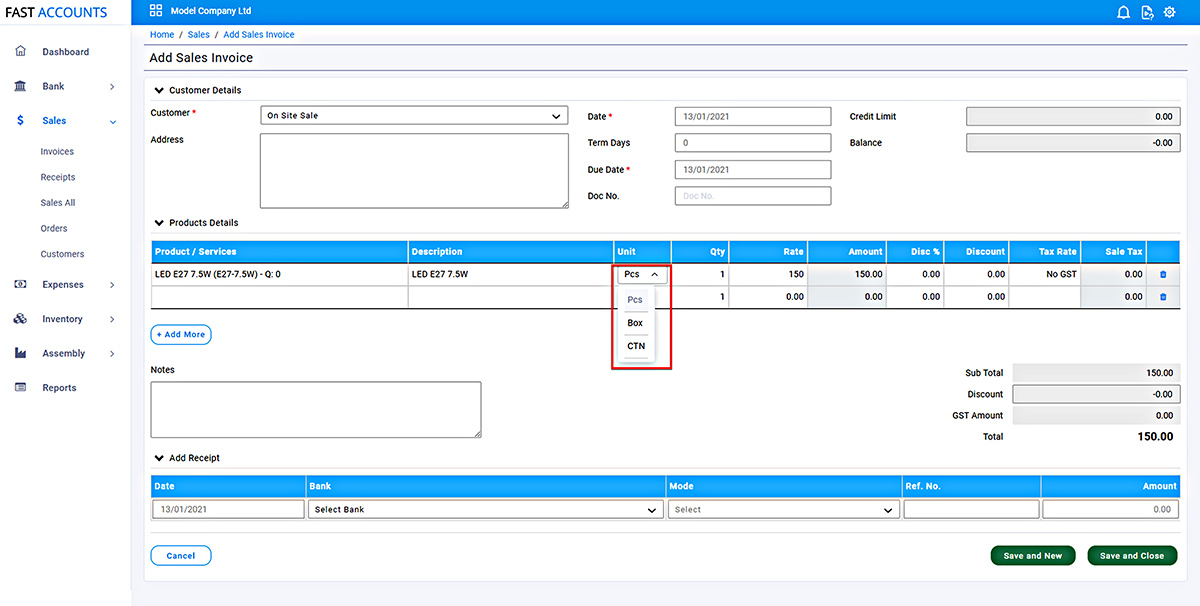The height and width of the screenshot is (606, 1200).
Task: Click the Expenses money icon
Action: pyautogui.click(x=21, y=284)
